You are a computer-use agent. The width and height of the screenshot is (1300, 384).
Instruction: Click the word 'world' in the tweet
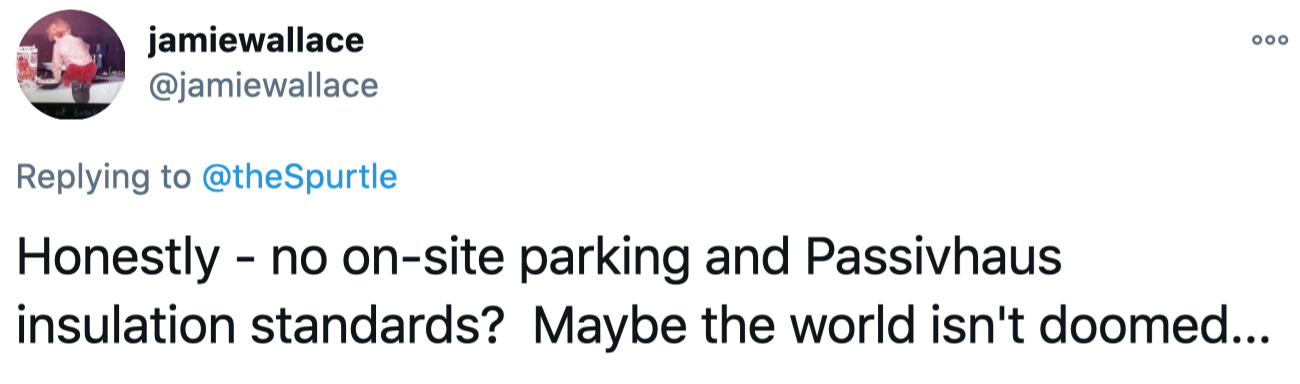pos(874,328)
